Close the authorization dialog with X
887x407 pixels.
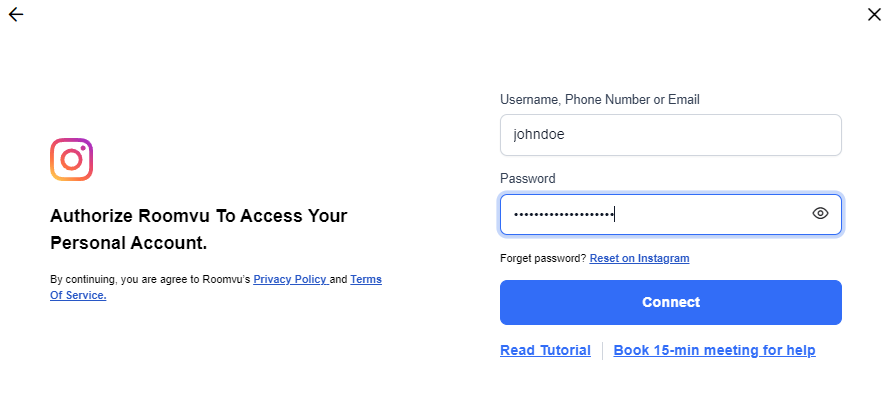[x=873, y=14]
